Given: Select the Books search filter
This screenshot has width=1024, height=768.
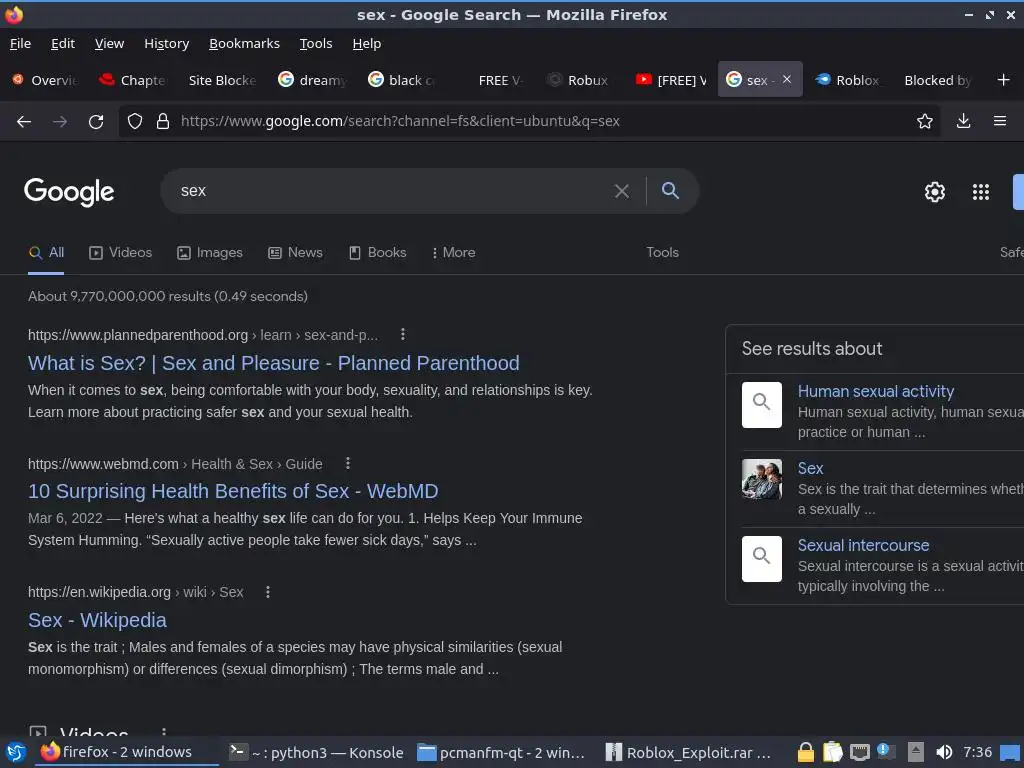Looking at the screenshot, I should (x=377, y=253).
